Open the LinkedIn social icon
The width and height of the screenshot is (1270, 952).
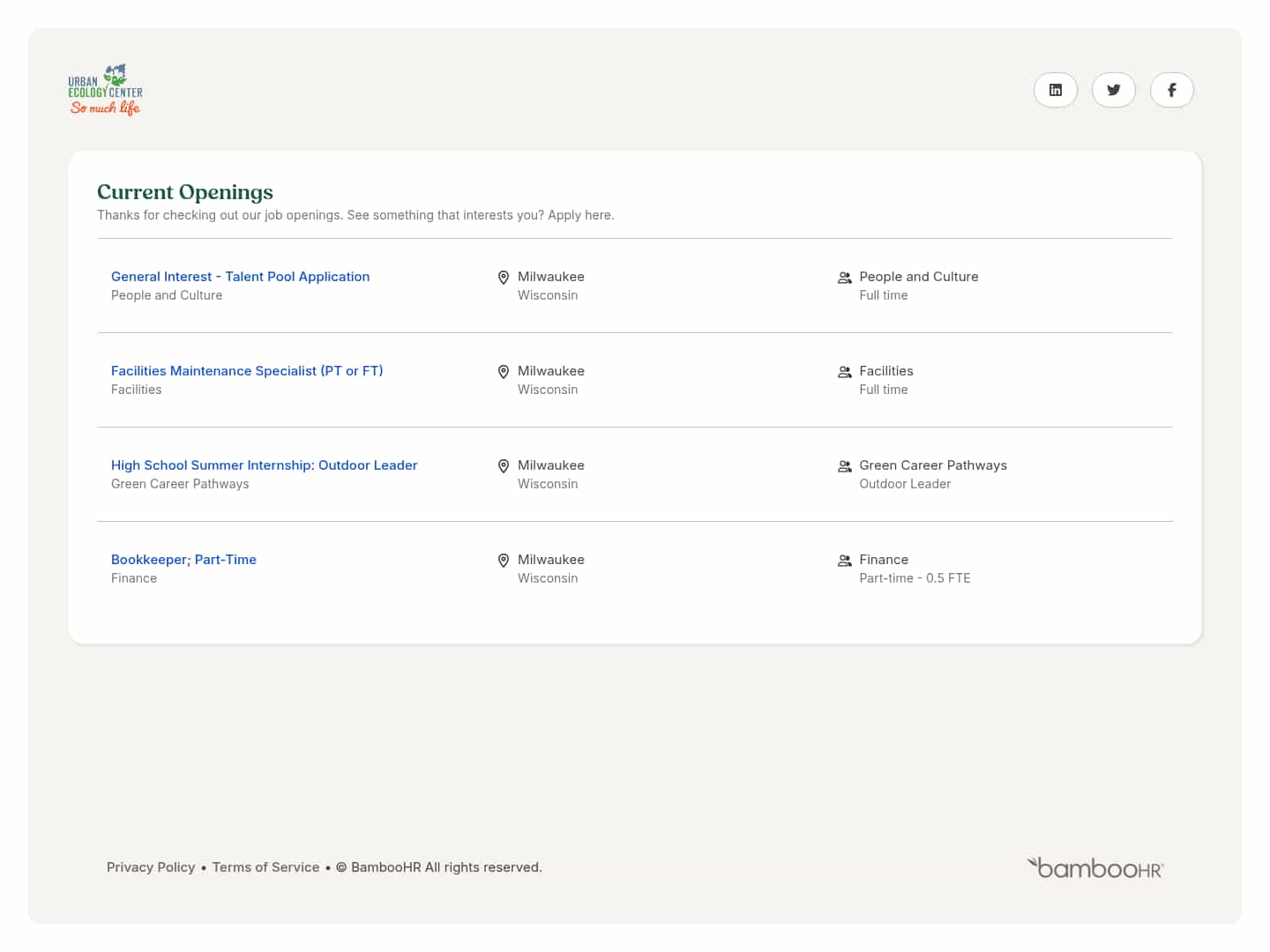point(1055,89)
